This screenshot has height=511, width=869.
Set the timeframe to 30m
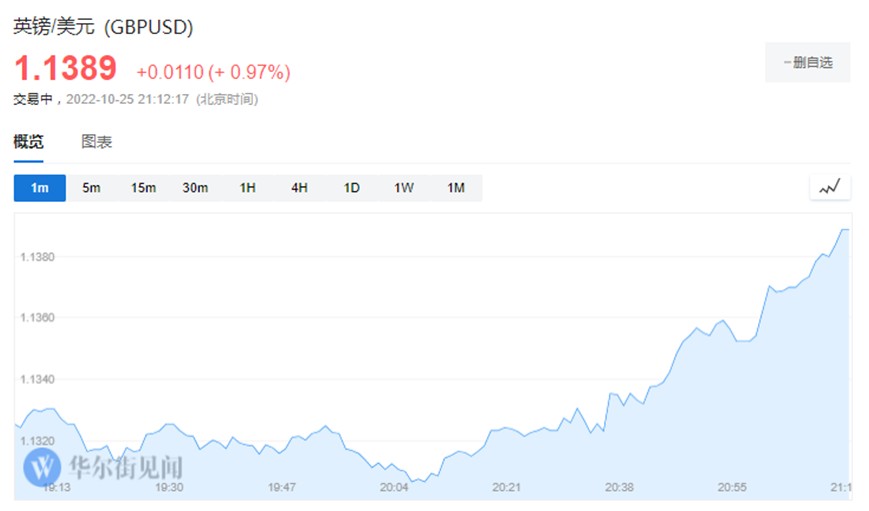195,188
